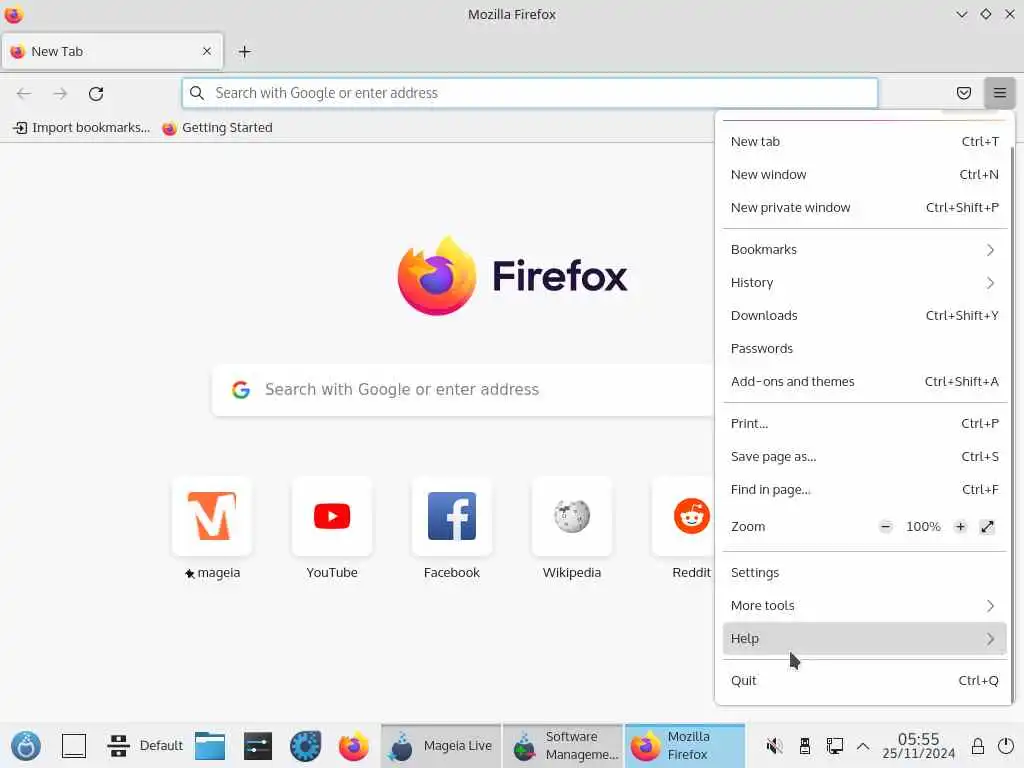
Task: Open the Mageia application launcher
Action: (26, 746)
